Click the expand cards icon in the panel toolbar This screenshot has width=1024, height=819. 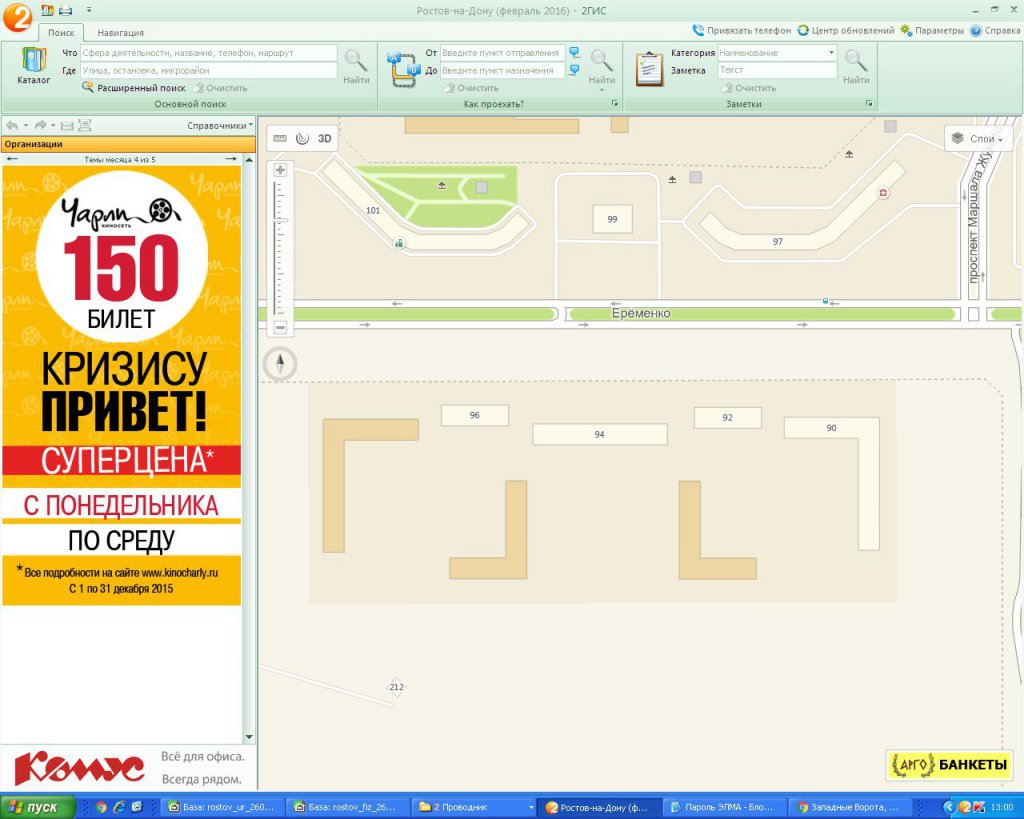point(84,125)
